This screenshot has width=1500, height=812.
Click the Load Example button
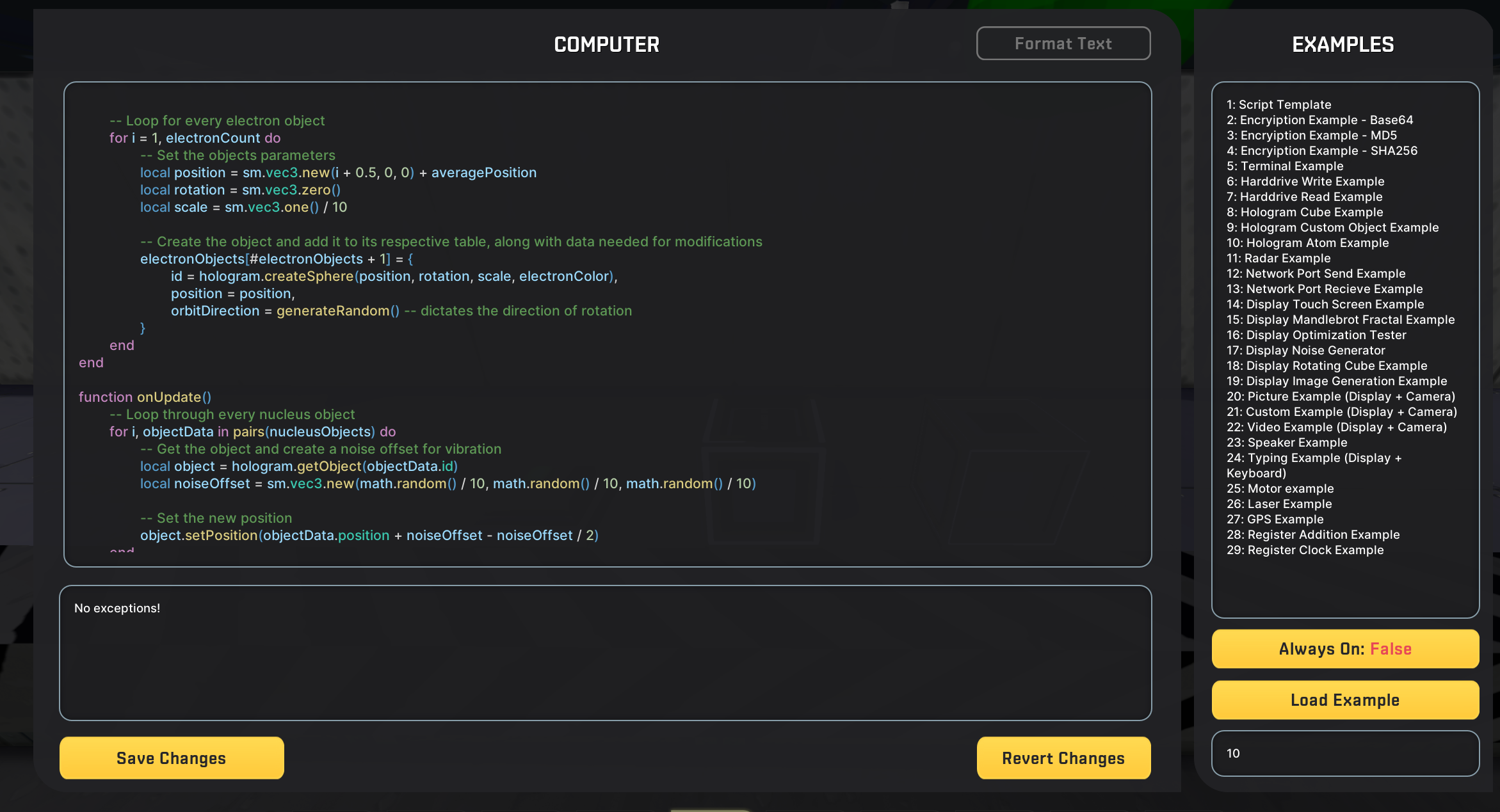[1346, 699]
